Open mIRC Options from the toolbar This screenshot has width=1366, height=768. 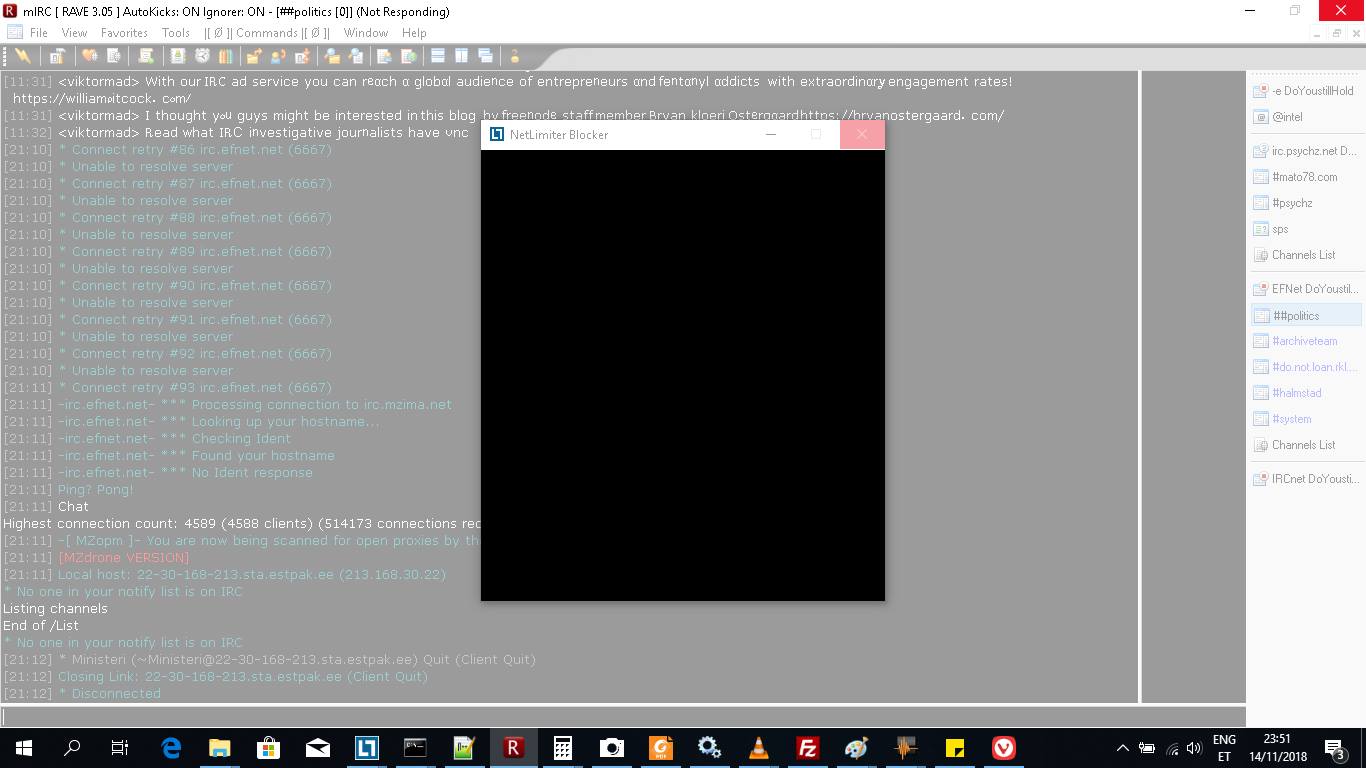pos(57,56)
